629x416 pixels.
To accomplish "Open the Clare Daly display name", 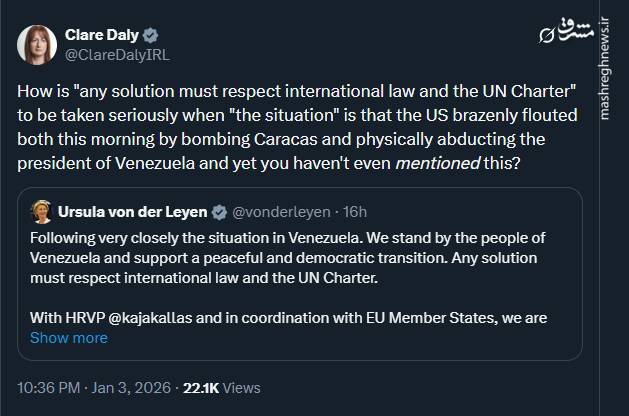I will (x=103, y=35).
